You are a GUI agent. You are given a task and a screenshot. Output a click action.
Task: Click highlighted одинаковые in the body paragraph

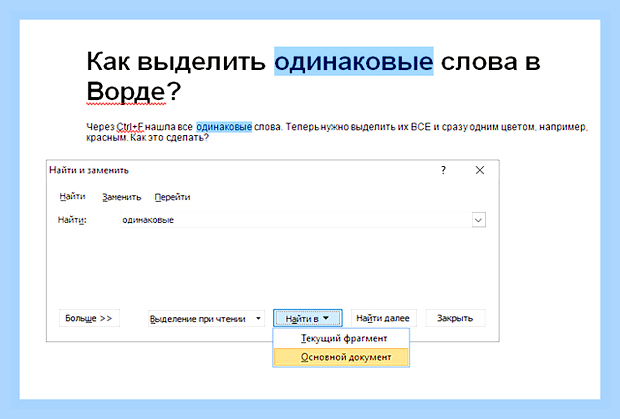[224, 127]
